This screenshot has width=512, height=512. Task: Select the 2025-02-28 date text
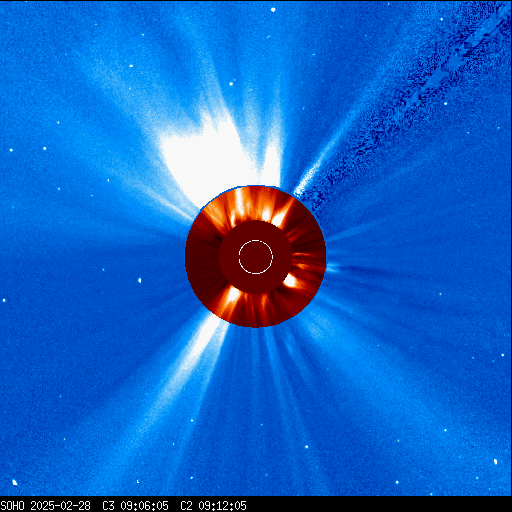coord(60,506)
